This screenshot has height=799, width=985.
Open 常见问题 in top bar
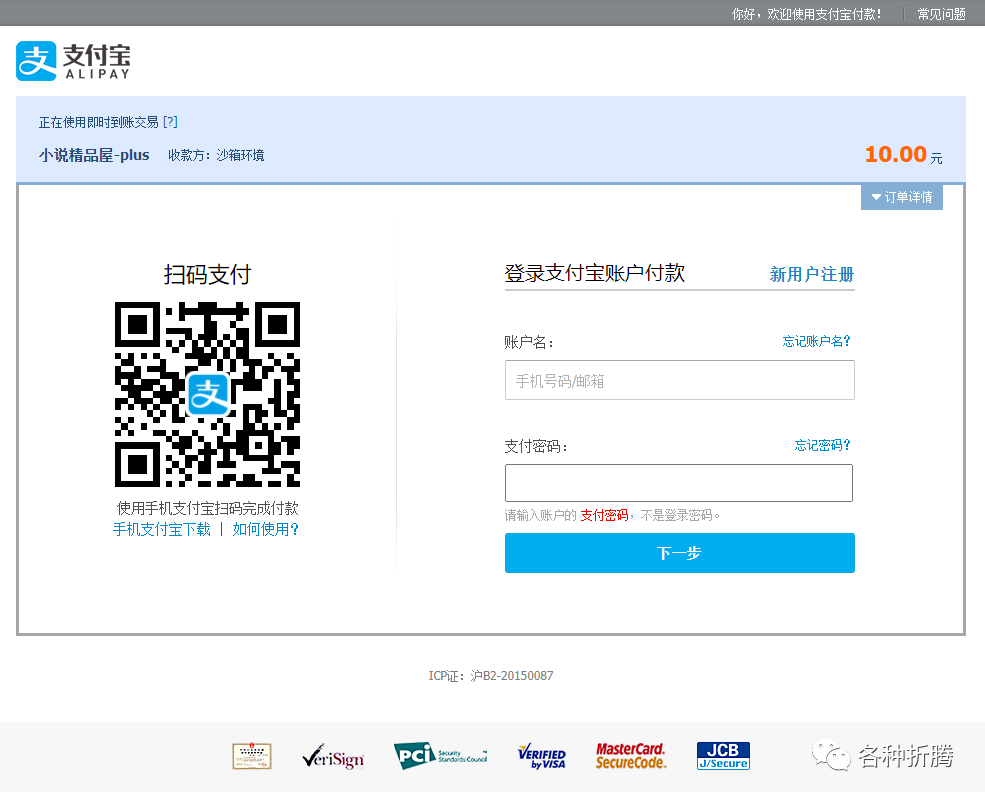point(941,14)
